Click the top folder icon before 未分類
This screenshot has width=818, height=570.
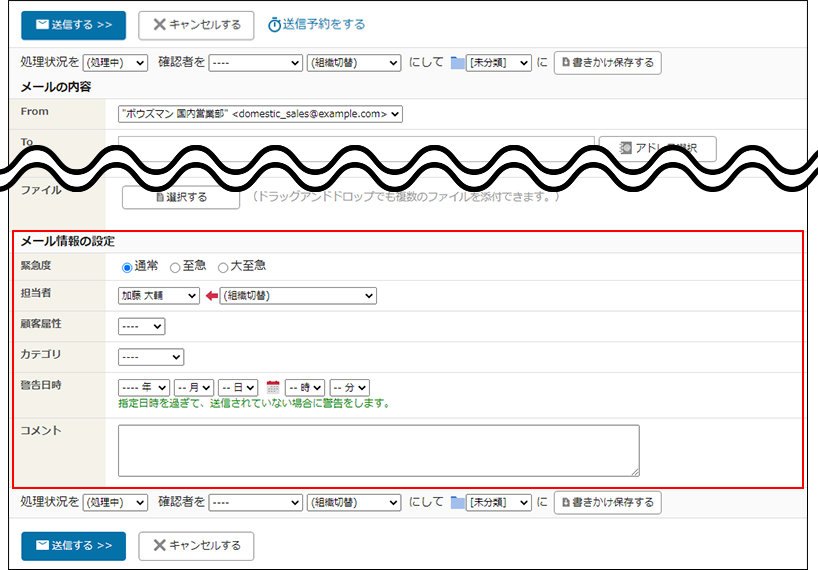tap(458, 63)
